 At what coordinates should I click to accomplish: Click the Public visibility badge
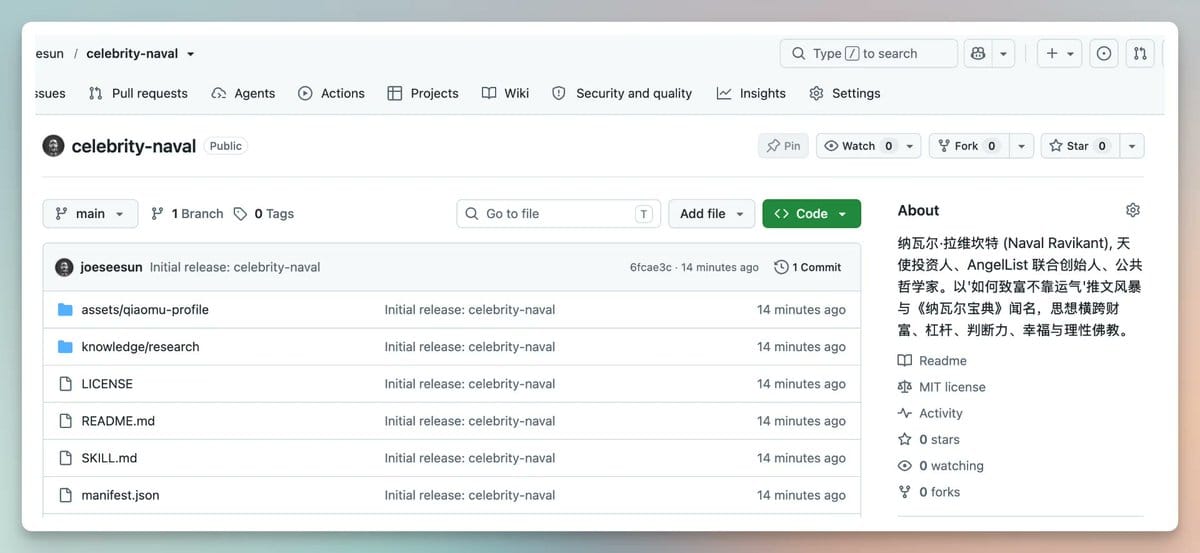226,146
